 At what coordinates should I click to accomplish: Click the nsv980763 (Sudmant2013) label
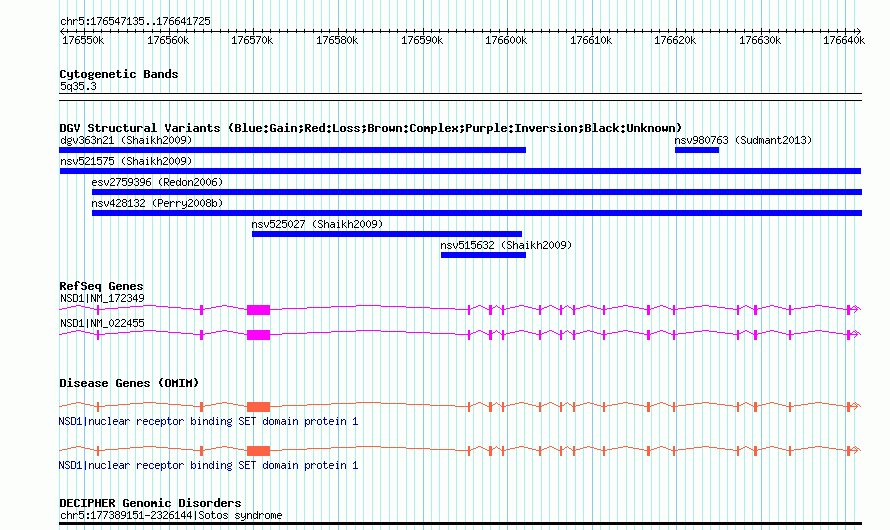pos(743,140)
